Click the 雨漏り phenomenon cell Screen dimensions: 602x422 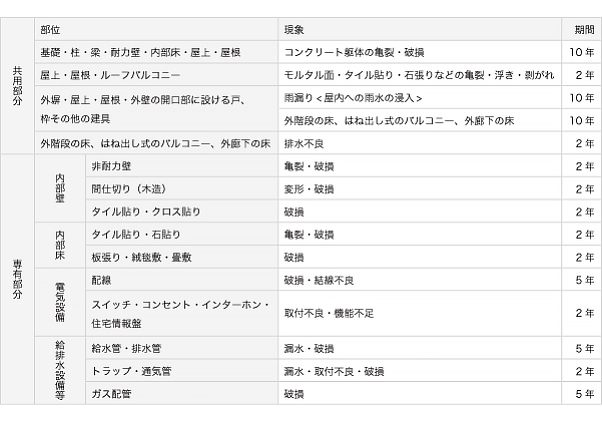coord(352,98)
